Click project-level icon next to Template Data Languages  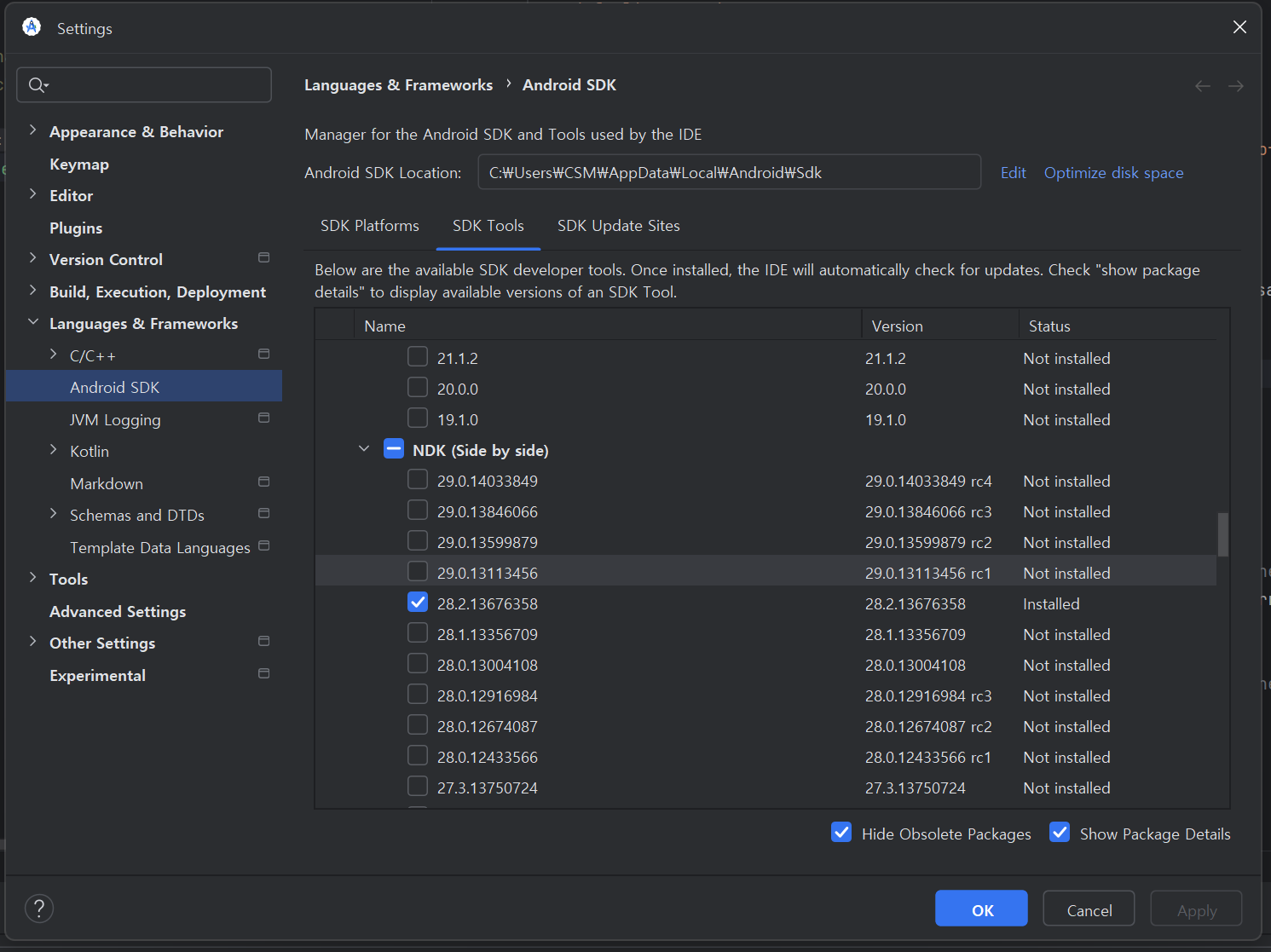pos(264,545)
